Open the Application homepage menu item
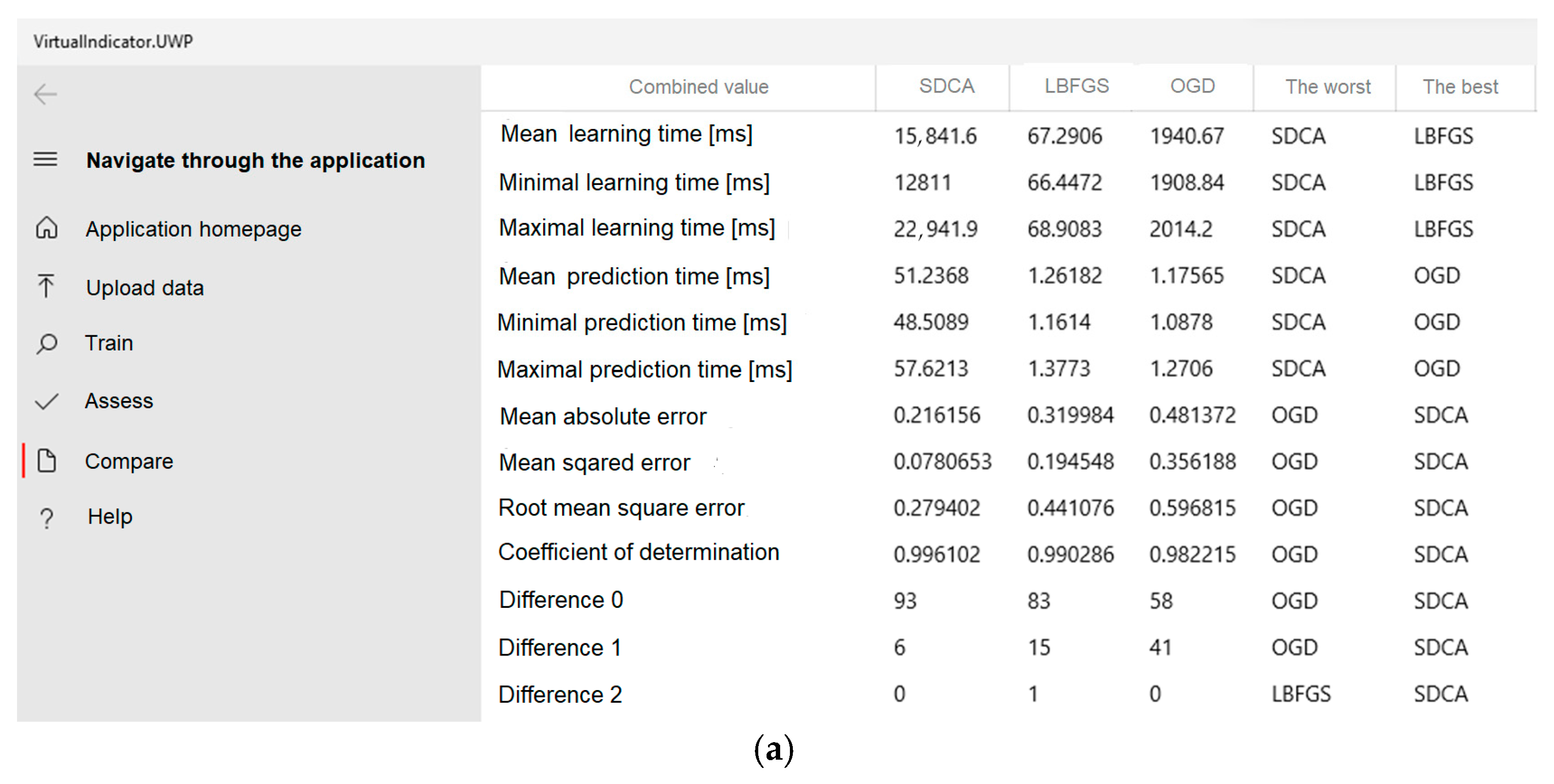Image resolution: width=1554 pixels, height=784 pixels. pos(193,229)
